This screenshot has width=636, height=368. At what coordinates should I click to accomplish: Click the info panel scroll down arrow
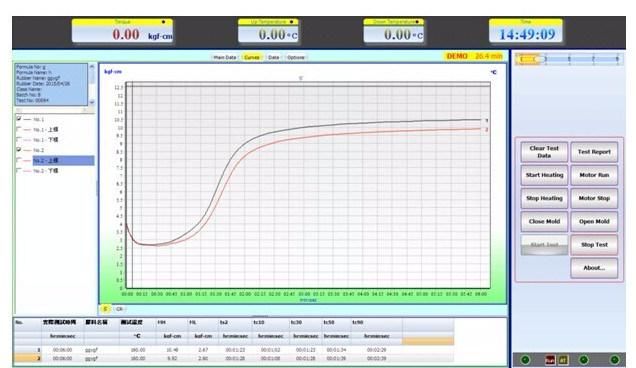click(92, 102)
